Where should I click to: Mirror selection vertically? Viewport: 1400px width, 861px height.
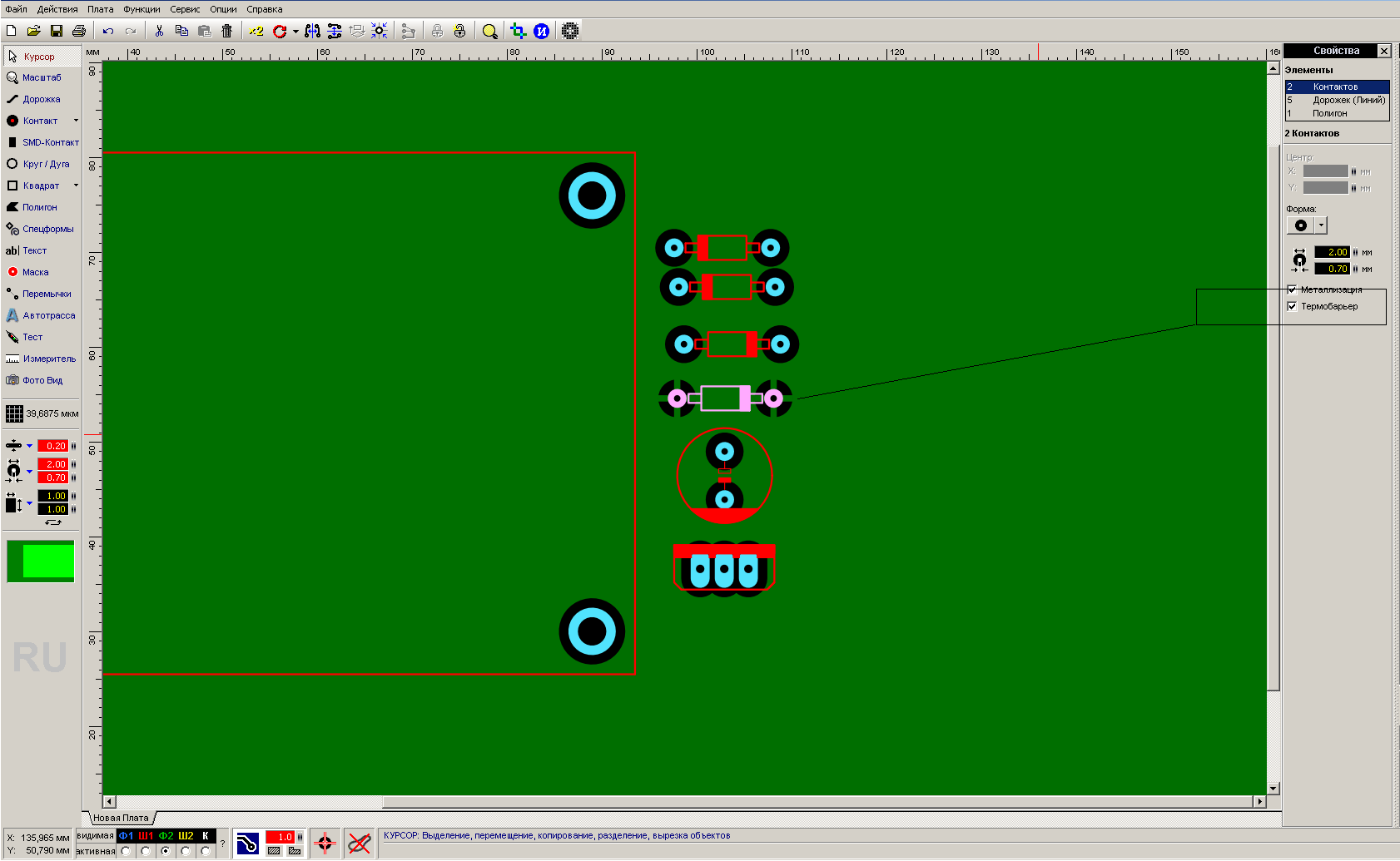[x=335, y=31]
